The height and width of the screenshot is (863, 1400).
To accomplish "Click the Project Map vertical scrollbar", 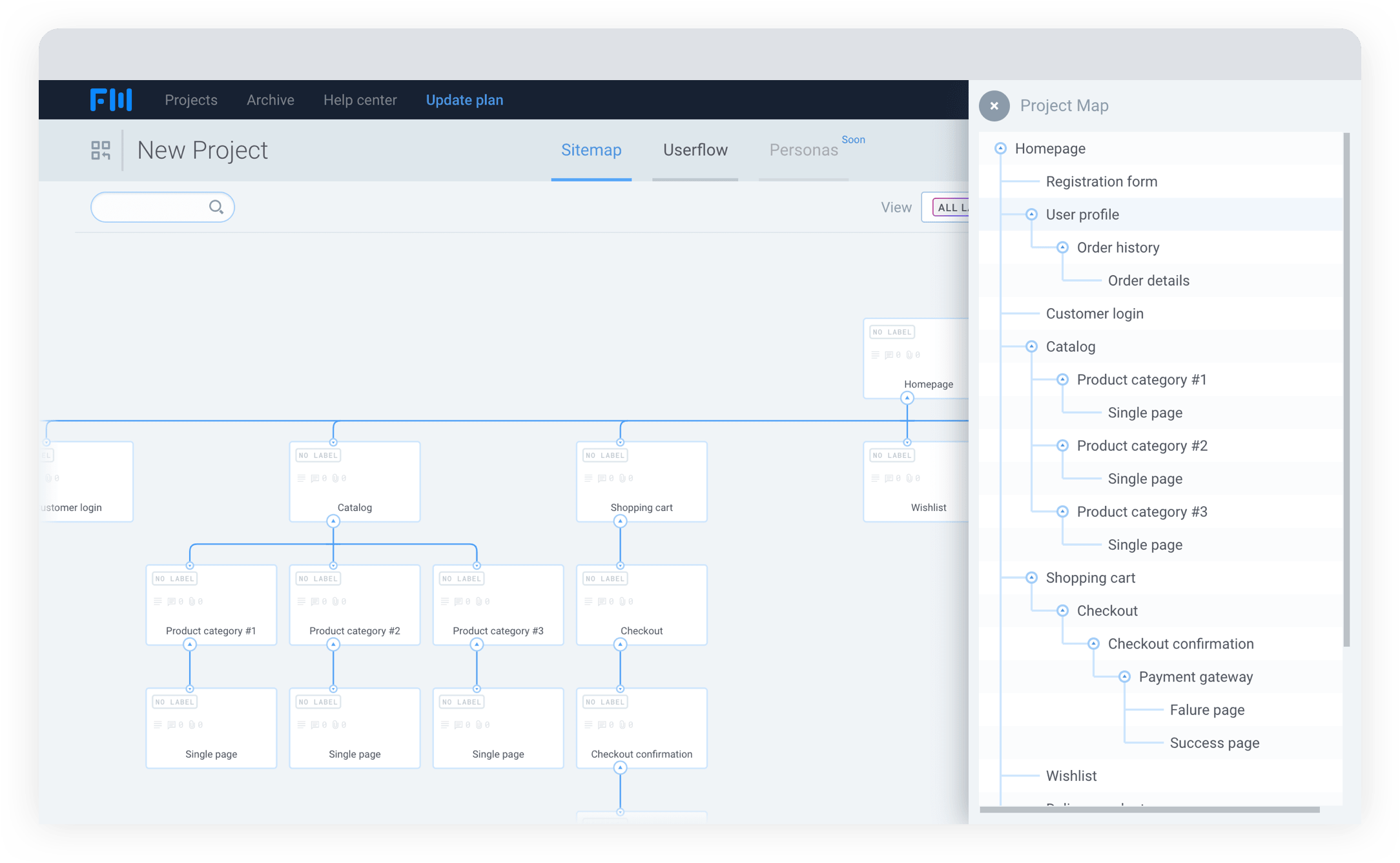I will pyautogui.click(x=1346, y=388).
